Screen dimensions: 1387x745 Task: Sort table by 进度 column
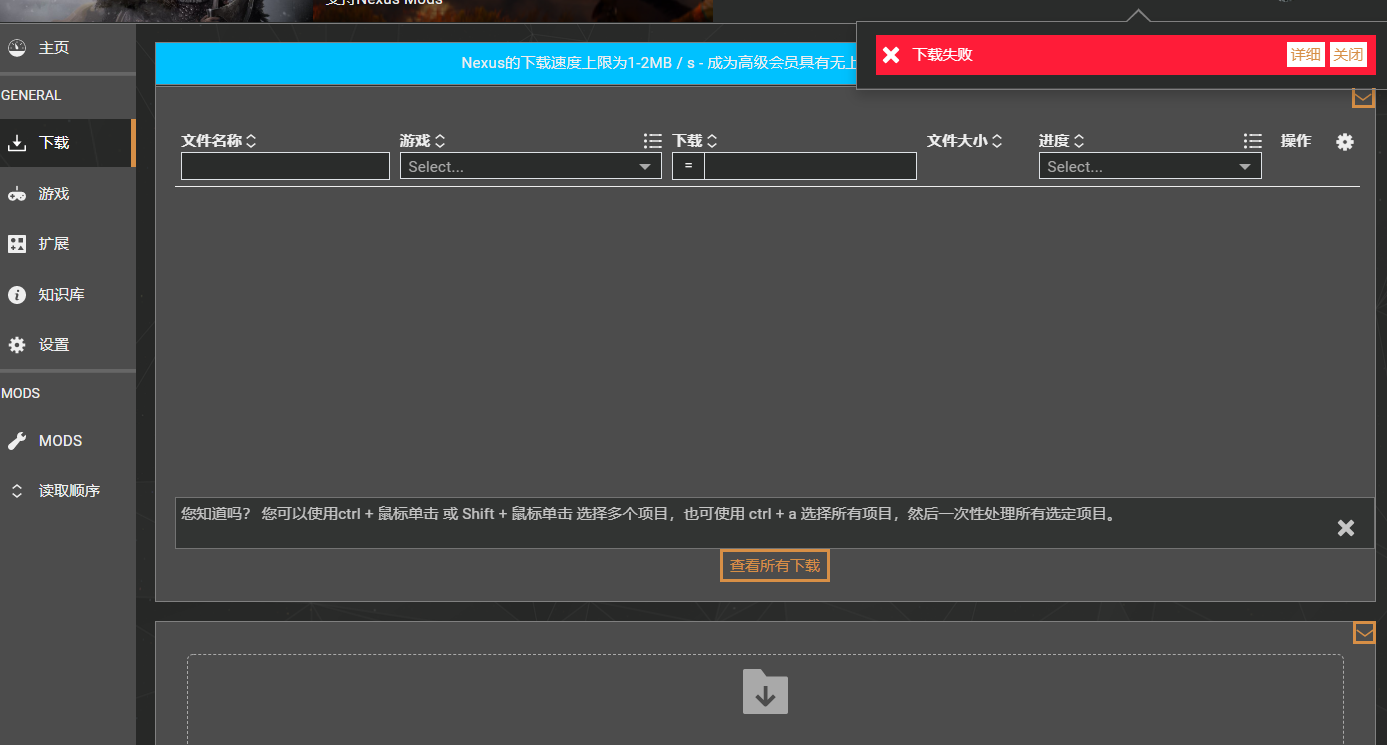tap(1061, 141)
